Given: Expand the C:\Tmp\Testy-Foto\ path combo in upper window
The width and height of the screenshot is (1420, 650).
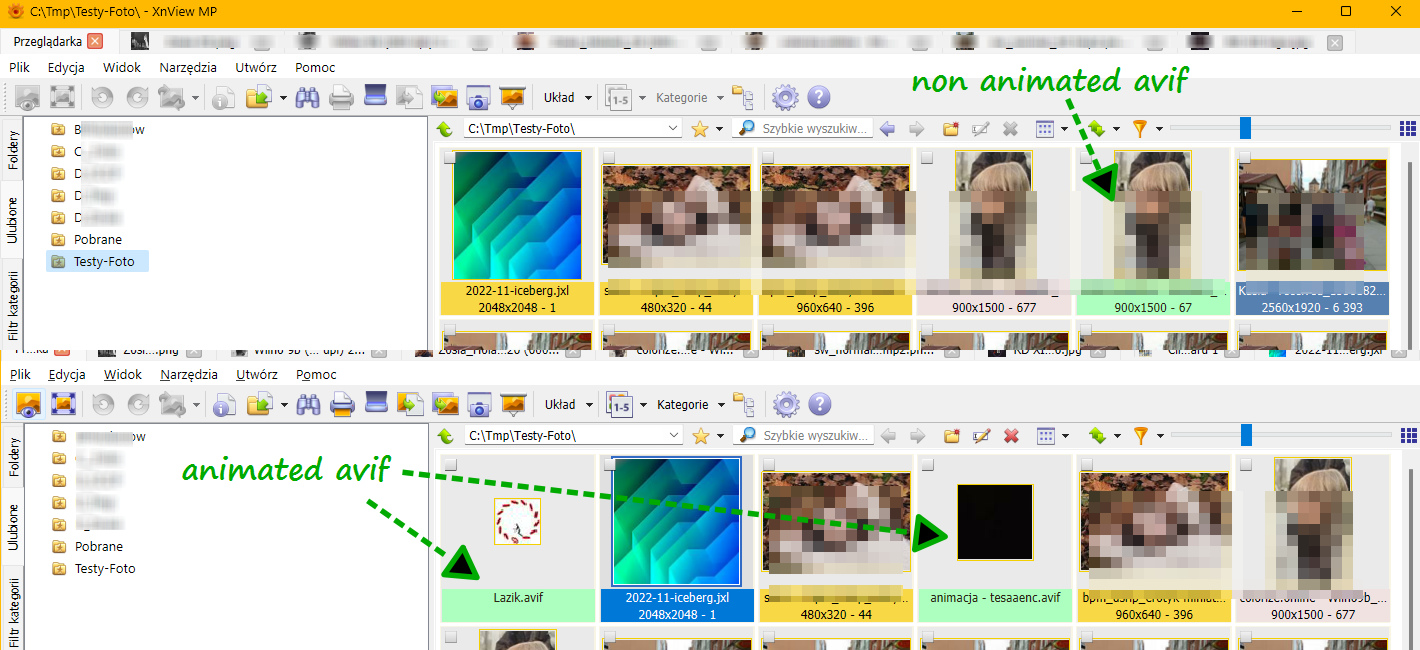Looking at the screenshot, I should coord(673,129).
